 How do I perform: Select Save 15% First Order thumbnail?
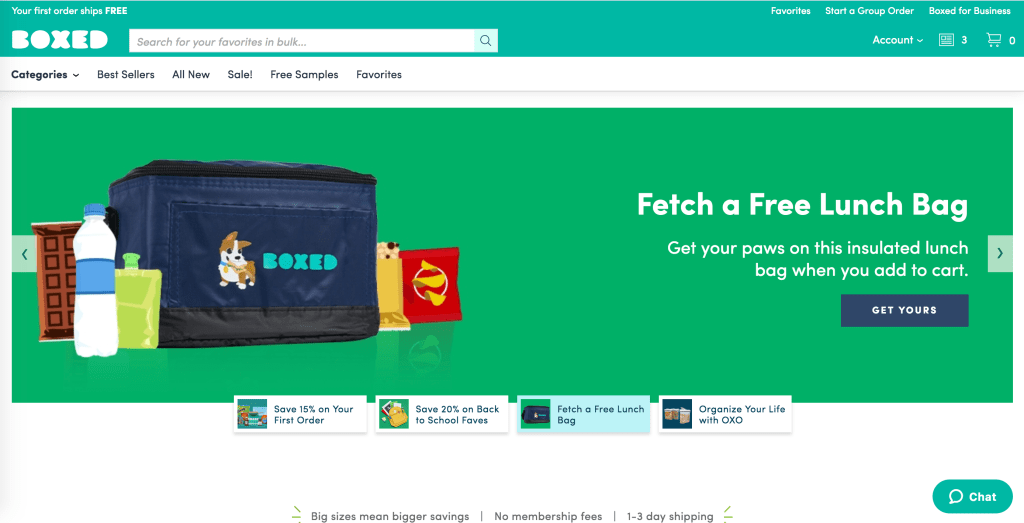[x=300, y=414]
